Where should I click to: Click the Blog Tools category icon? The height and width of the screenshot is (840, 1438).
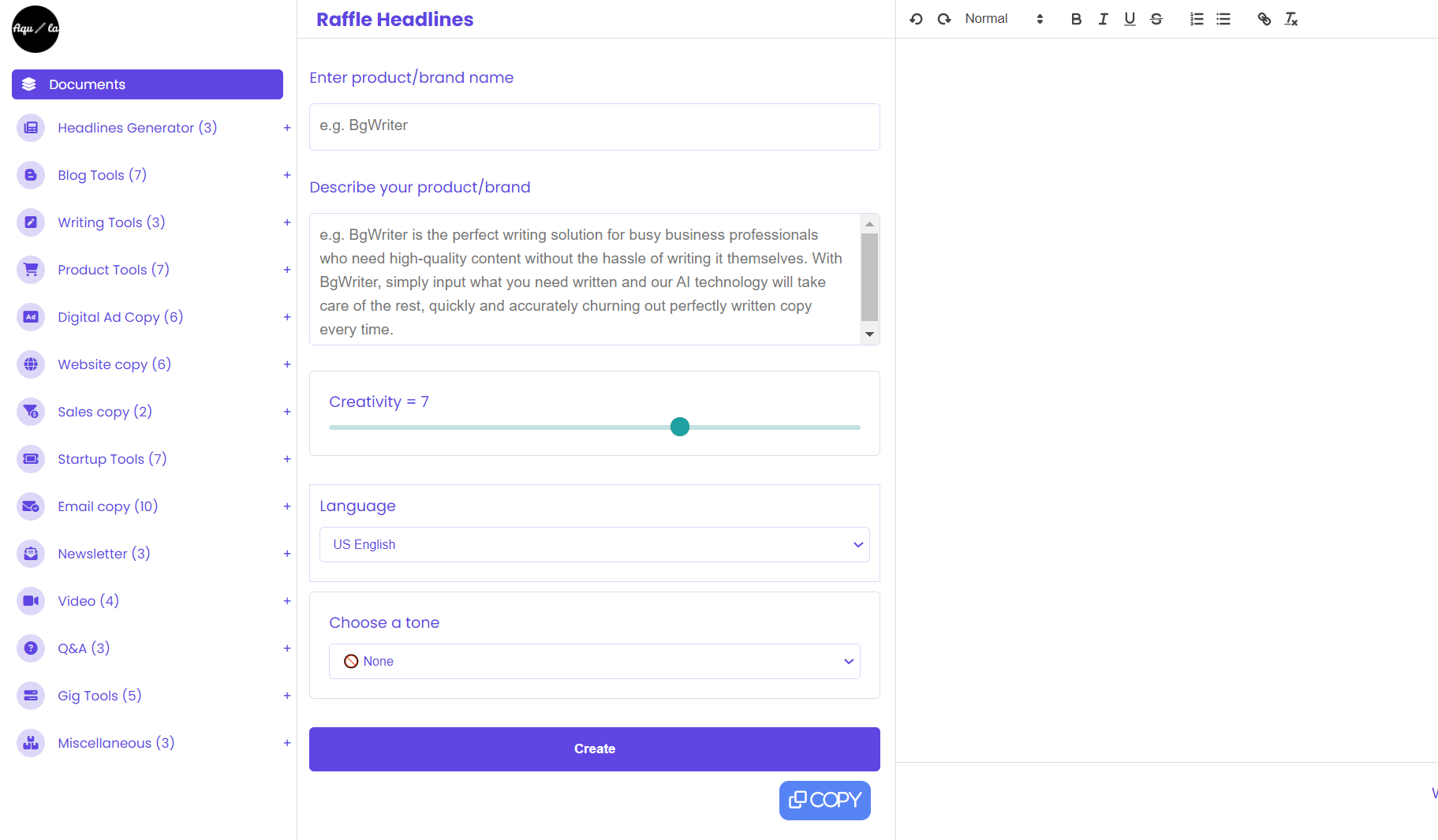click(31, 175)
